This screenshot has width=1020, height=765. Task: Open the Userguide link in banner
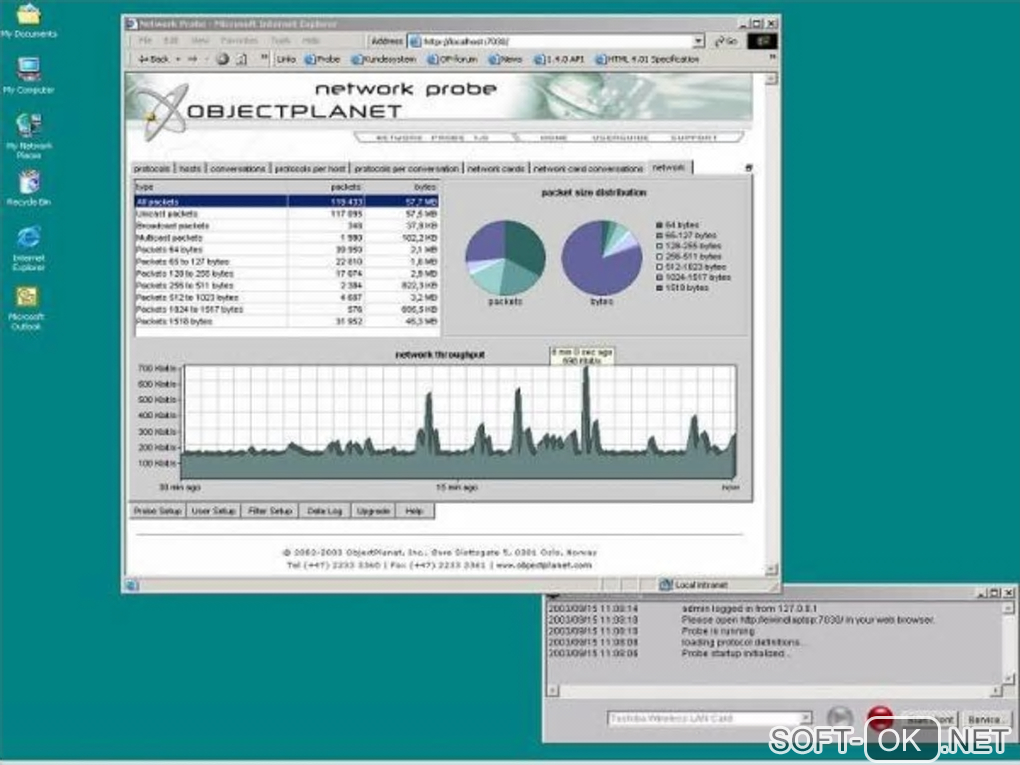pos(620,138)
